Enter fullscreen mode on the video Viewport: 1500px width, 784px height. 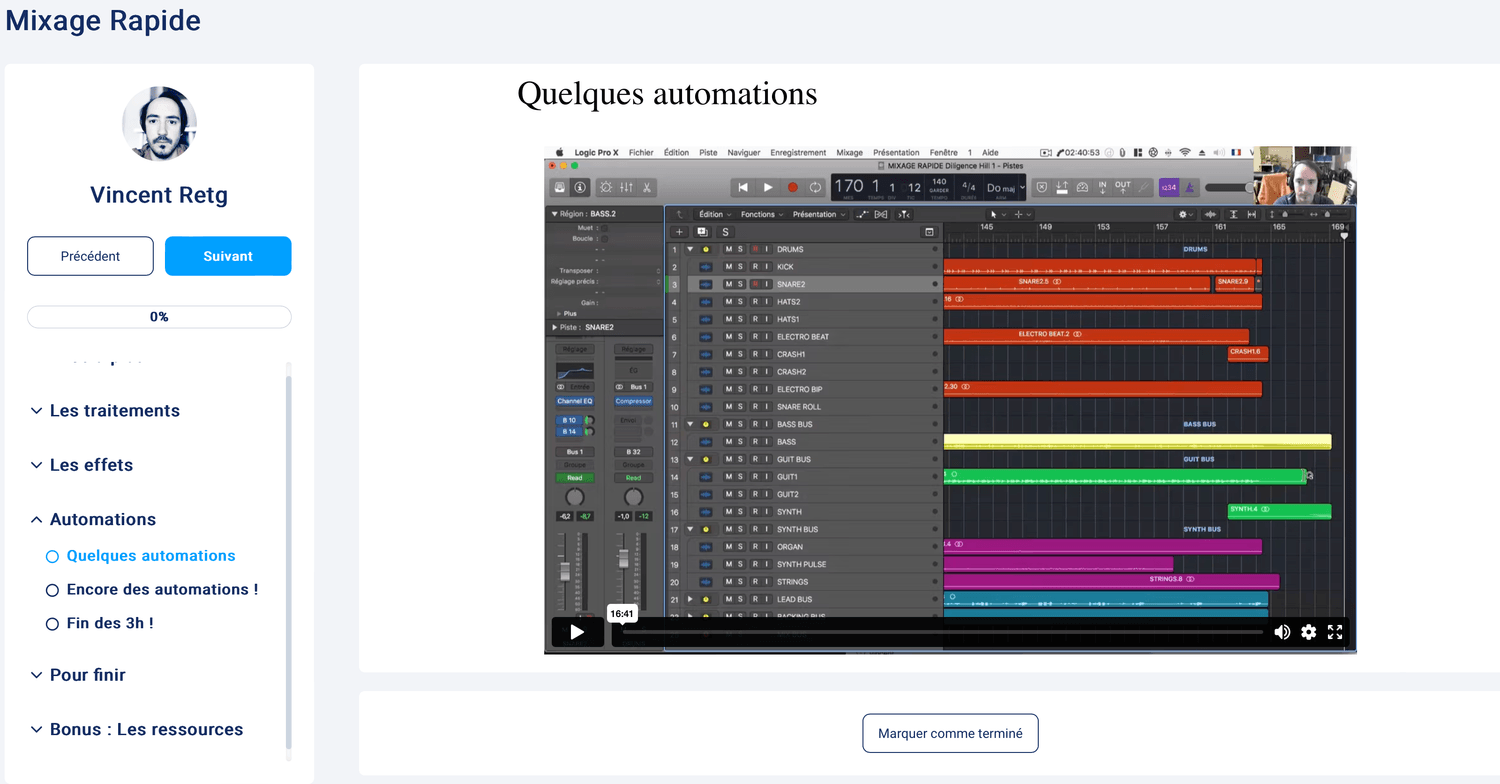coord(1335,632)
